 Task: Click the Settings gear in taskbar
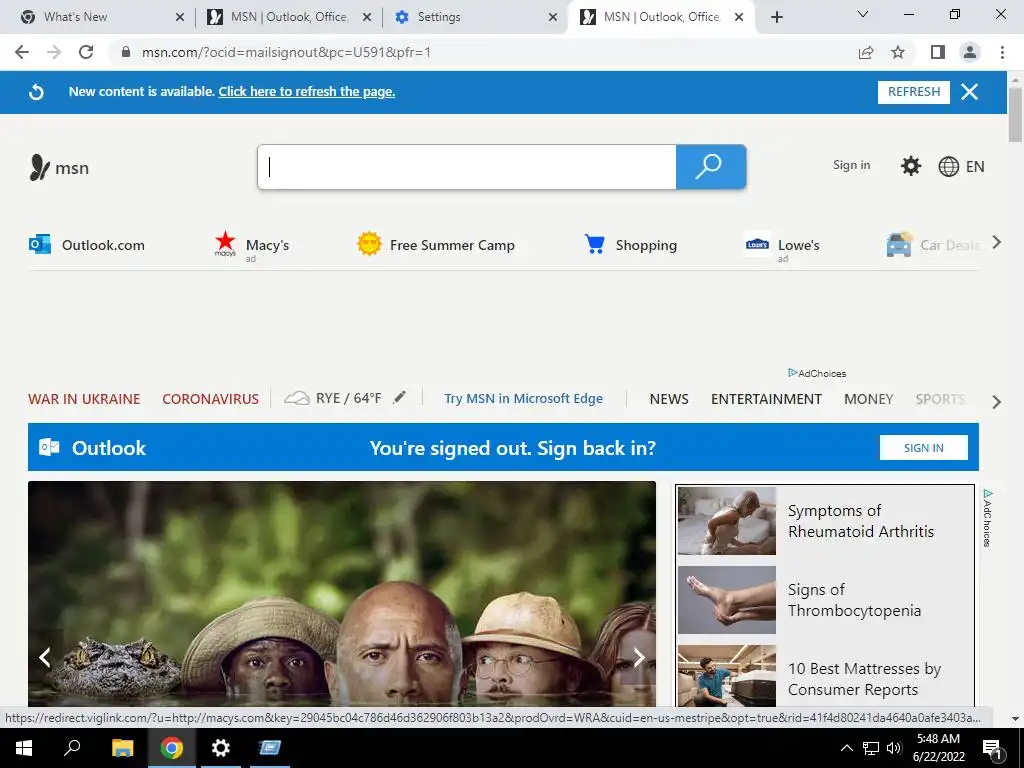pyautogui.click(x=220, y=748)
